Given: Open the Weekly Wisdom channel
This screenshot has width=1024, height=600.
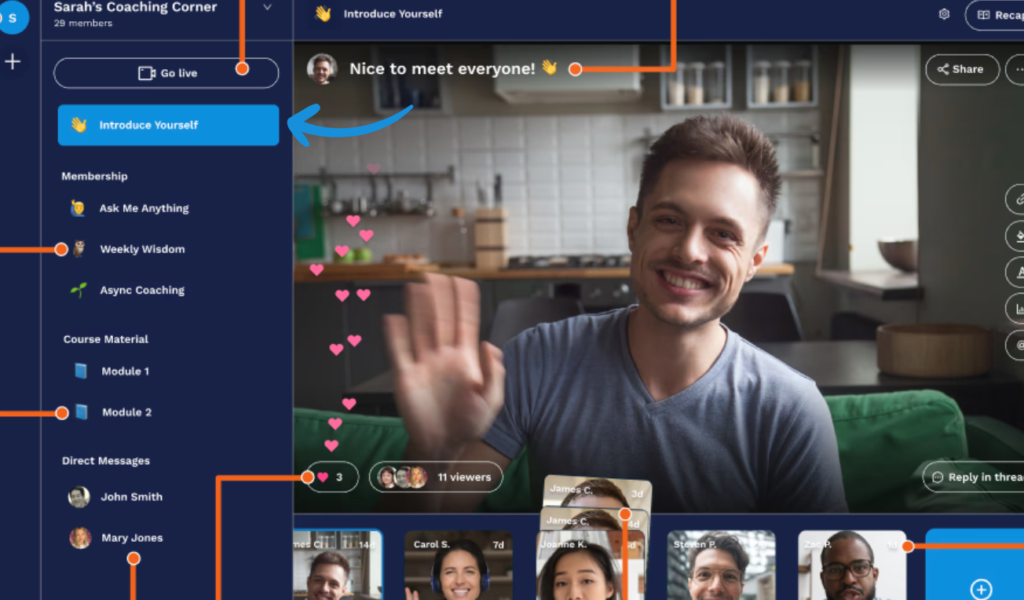Looking at the screenshot, I should 141,249.
